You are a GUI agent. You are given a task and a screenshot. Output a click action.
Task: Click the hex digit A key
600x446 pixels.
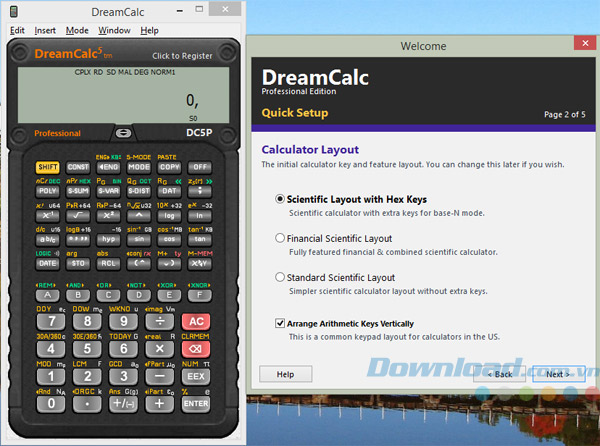click(x=47, y=295)
